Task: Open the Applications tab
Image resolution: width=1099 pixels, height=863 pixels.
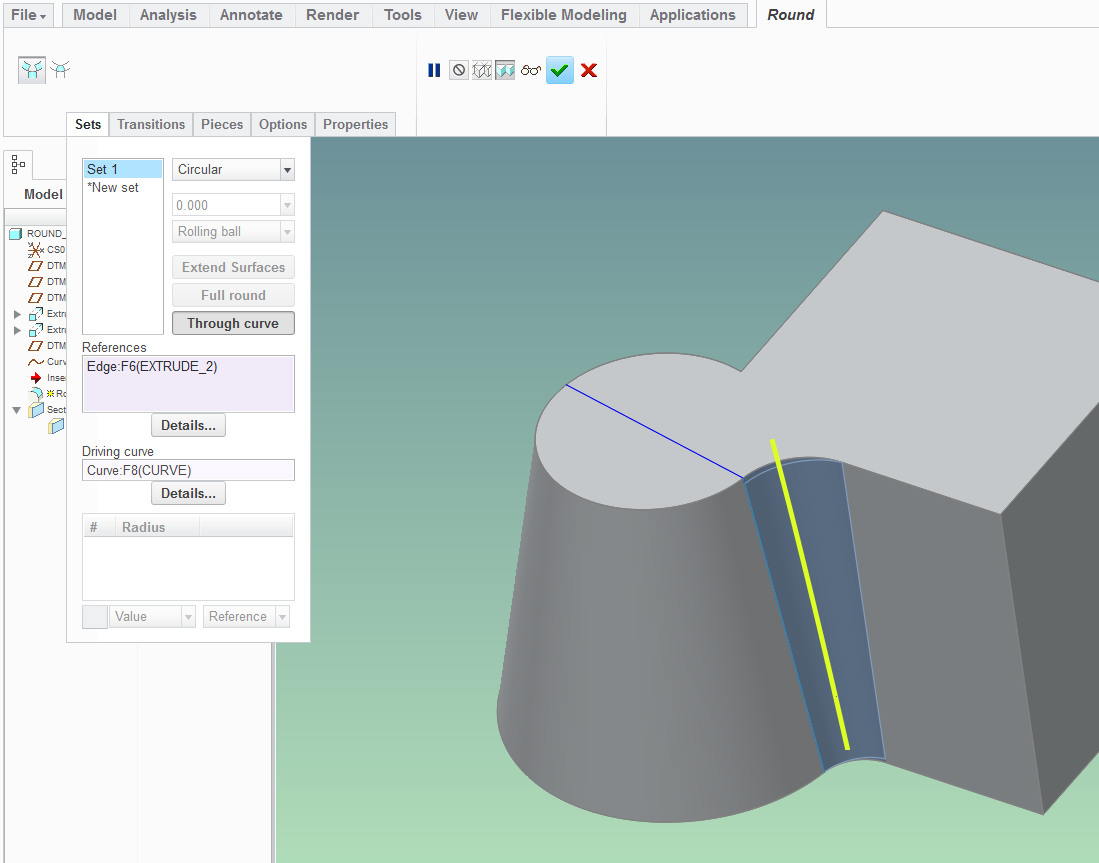Action: pyautogui.click(x=692, y=15)
